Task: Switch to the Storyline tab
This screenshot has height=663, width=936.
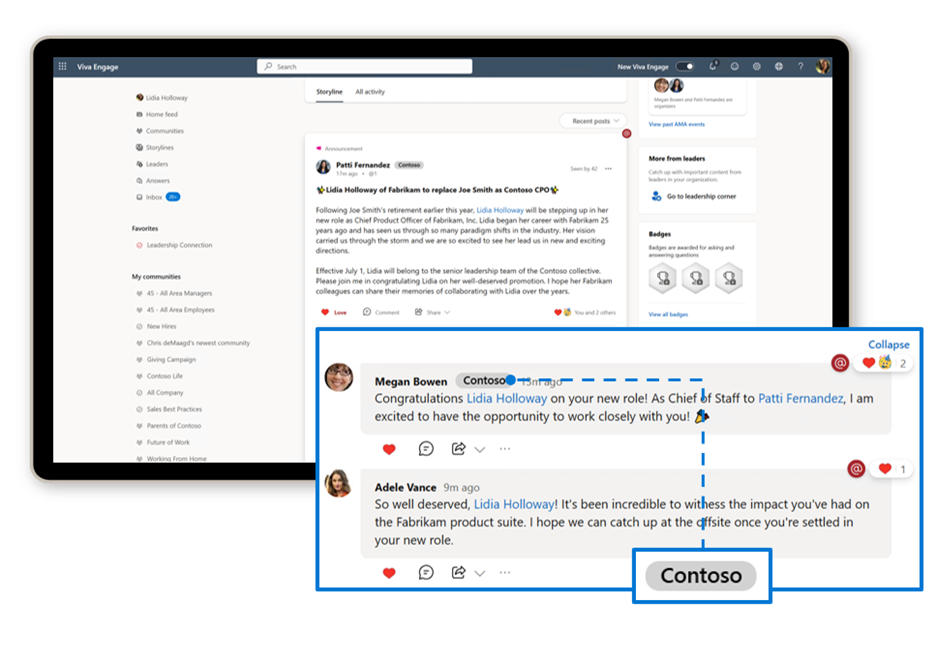Action: [x=330, y=92]
